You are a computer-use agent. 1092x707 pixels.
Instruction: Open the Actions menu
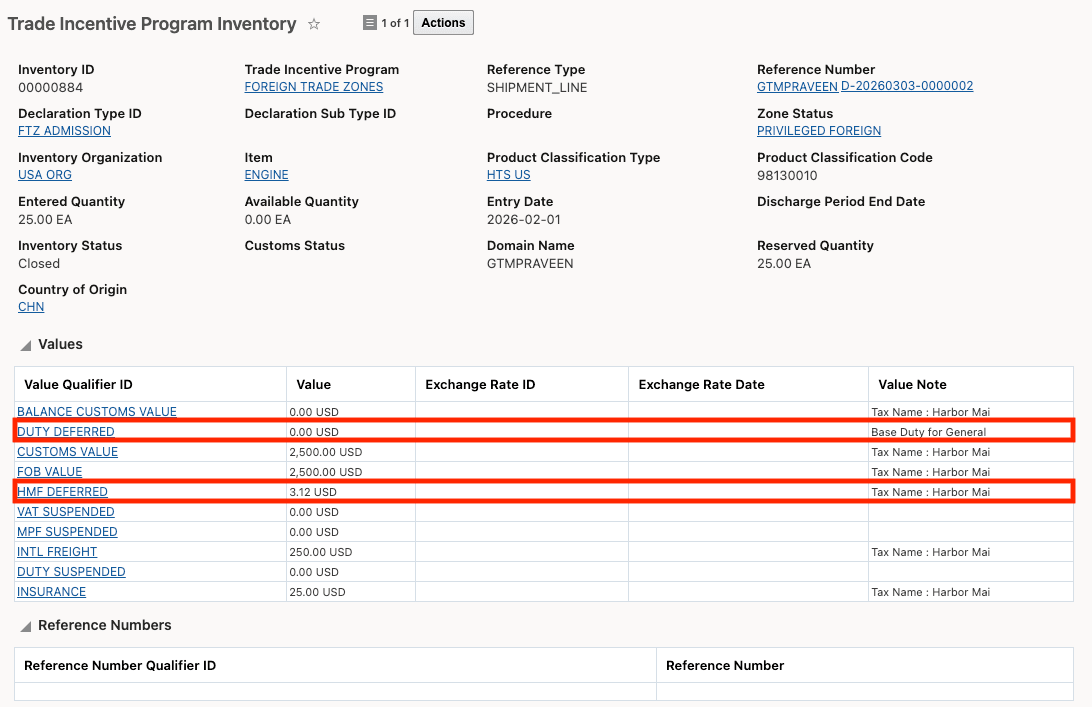tap(443, 22)
